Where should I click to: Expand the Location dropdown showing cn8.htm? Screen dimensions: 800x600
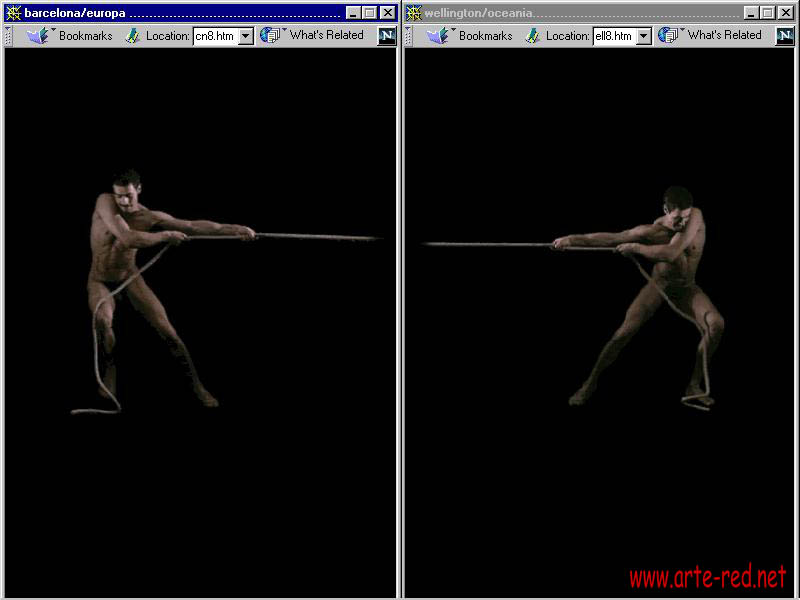246,36
